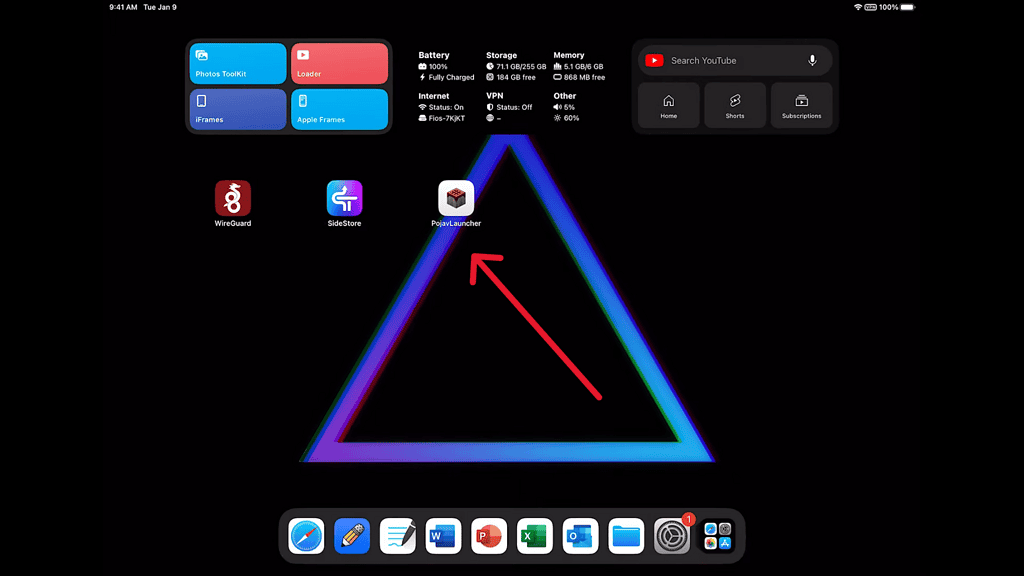The width and height of the screenshot is (1024, 576).
Task: Tap the 5.1 GB/6 GB memory value
Action: (584, 67)
